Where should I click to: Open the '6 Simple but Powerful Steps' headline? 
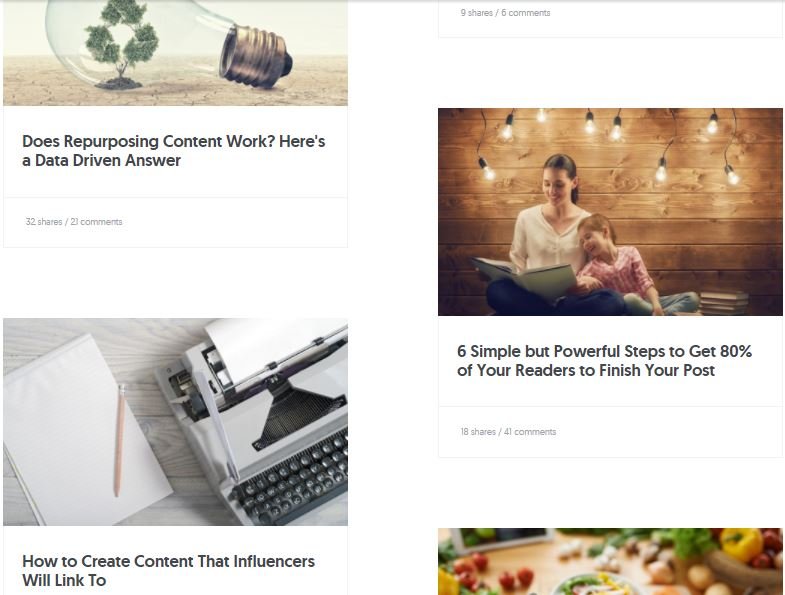604,361
